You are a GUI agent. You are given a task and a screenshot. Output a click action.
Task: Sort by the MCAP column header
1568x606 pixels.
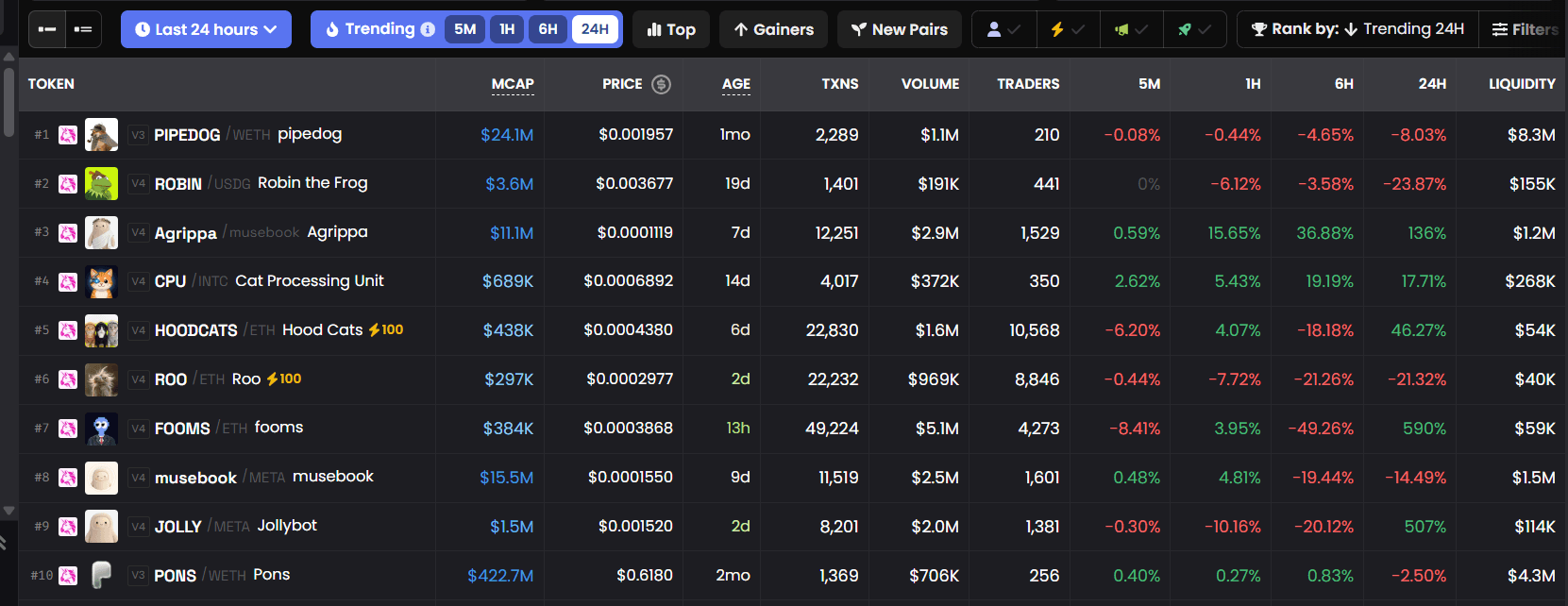513,84
